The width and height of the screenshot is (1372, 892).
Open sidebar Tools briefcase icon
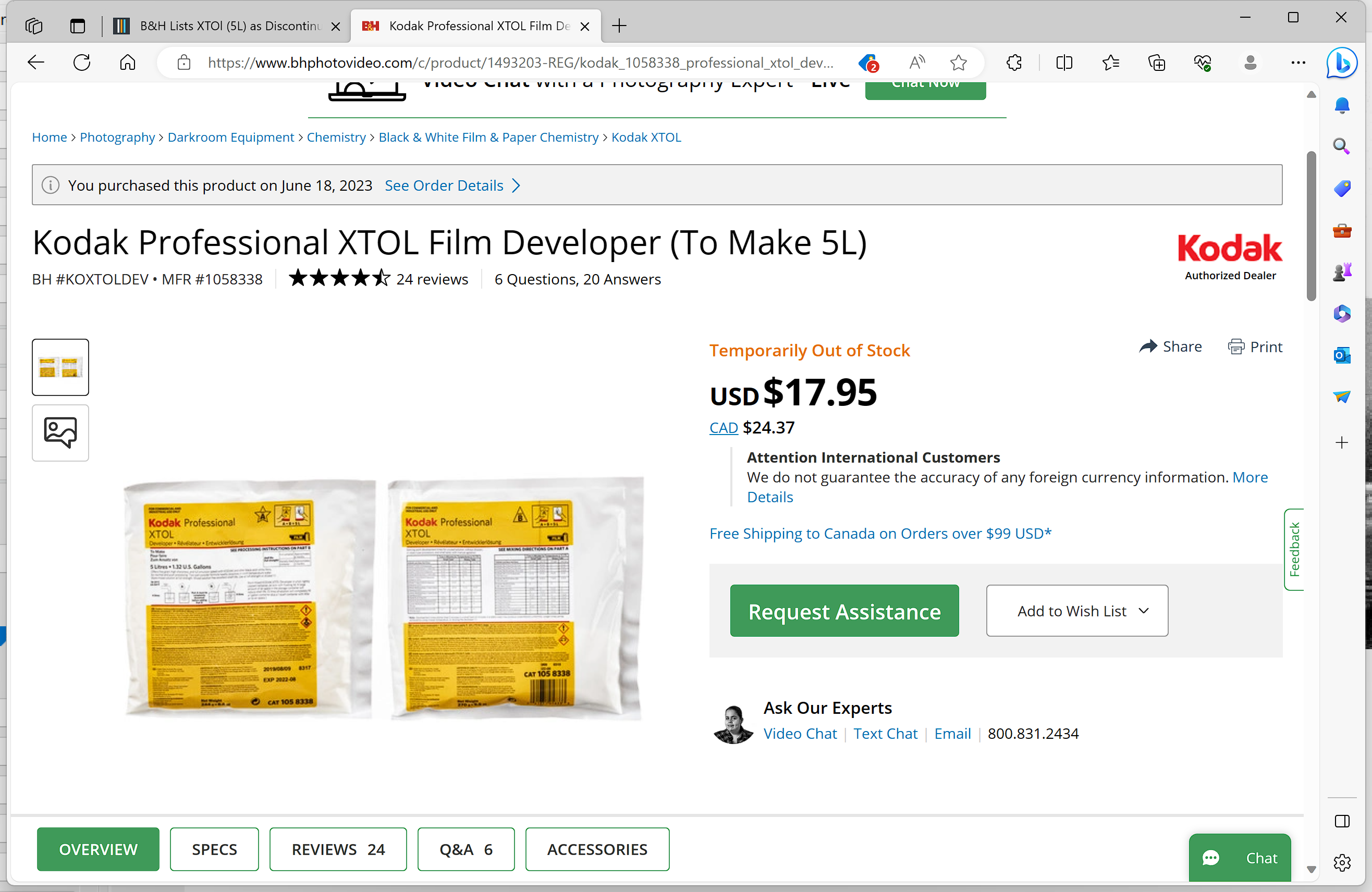pos(1342,230)
